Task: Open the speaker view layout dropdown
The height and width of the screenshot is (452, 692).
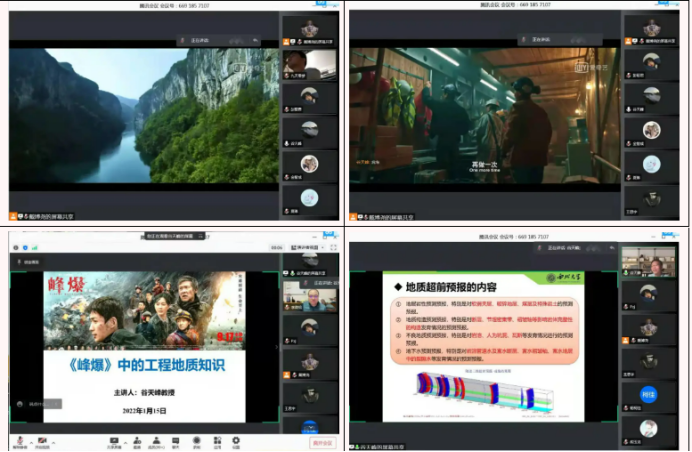Action: tap(308, 247)
